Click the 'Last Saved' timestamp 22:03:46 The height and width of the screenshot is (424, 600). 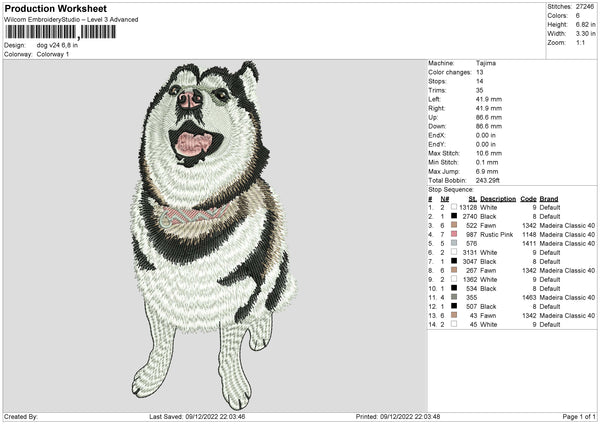click(232, 417)
